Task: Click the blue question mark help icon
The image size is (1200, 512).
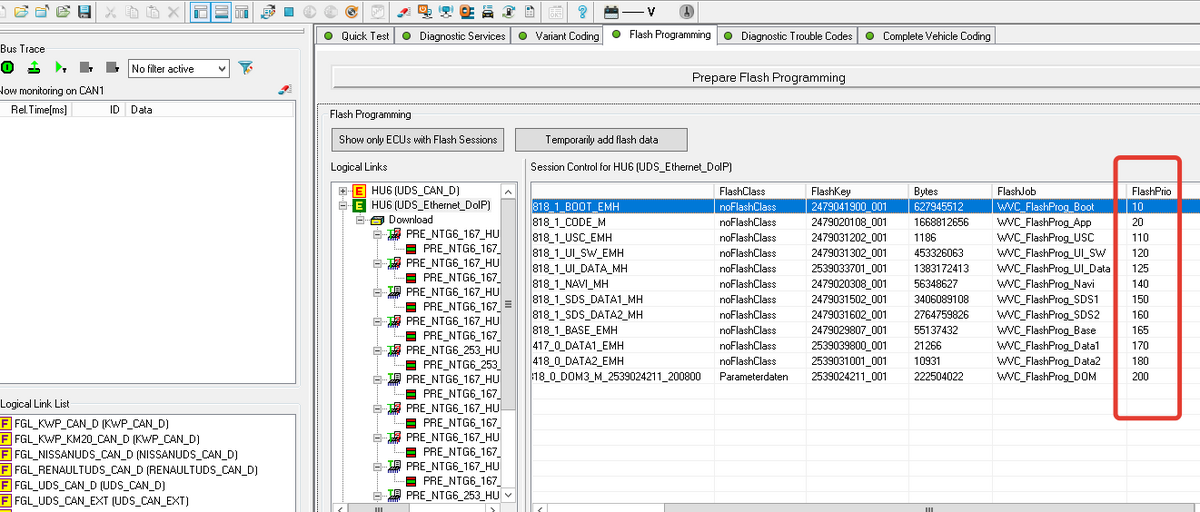Action: [x=582, y=12]
